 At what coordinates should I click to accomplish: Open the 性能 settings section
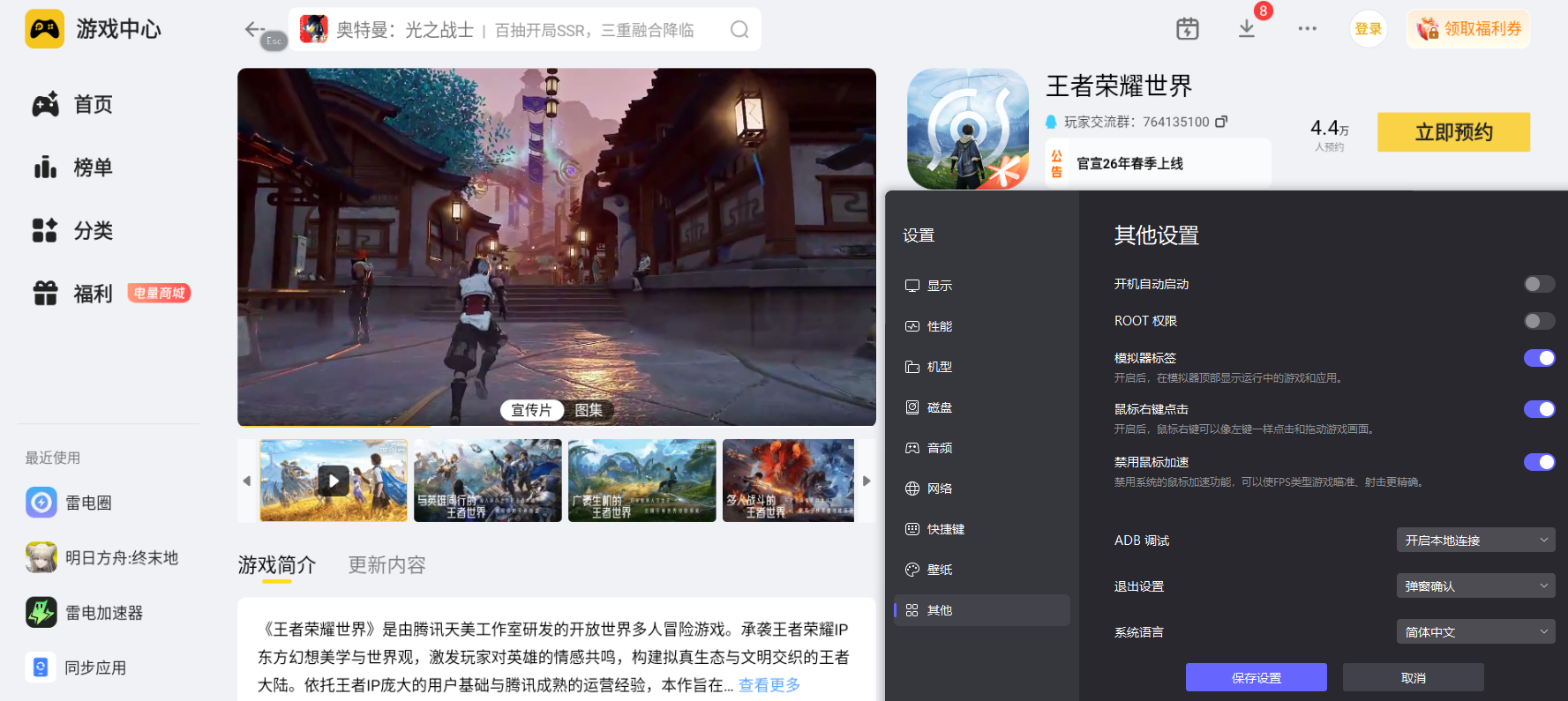tap(981, 326)
